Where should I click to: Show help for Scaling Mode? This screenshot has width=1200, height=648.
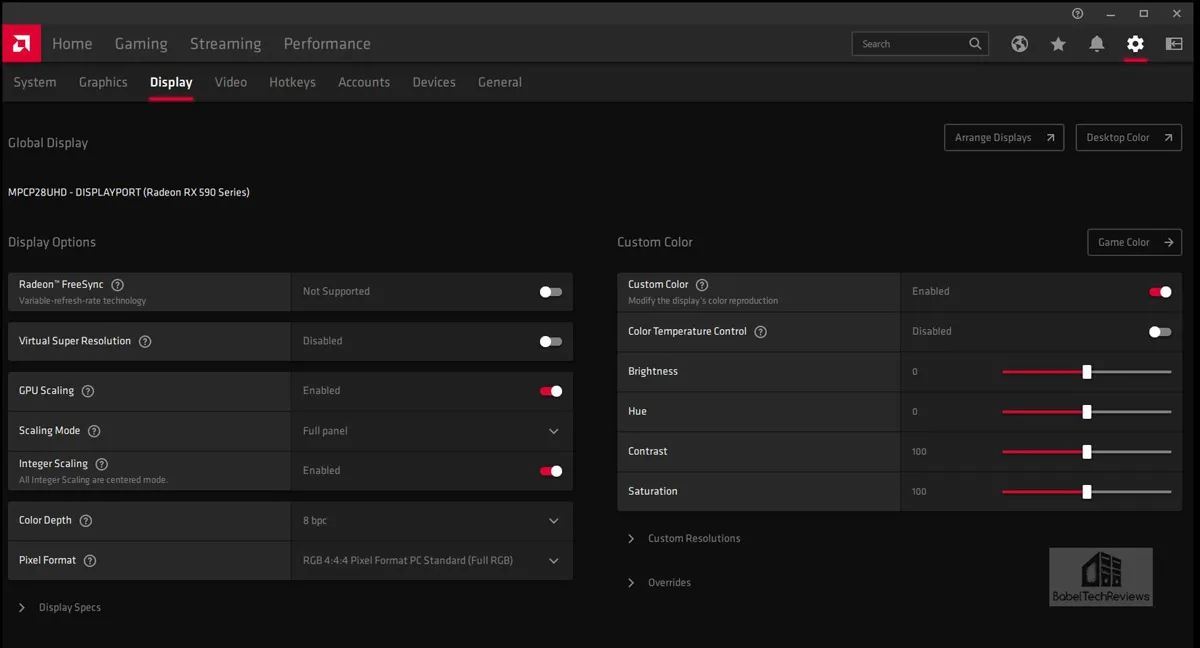[x=94, y=431]
